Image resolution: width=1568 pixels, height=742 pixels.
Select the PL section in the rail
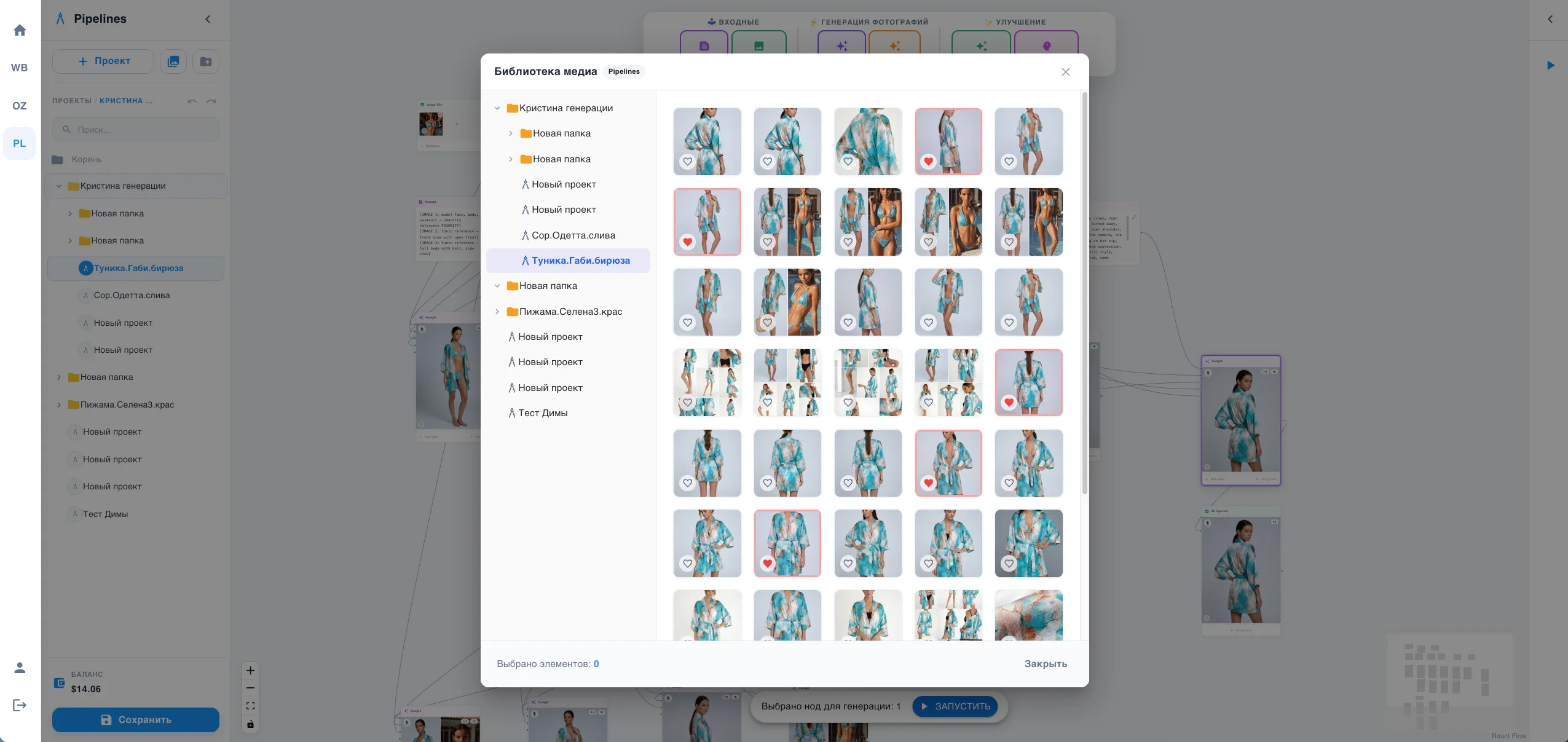coord(20,143)
